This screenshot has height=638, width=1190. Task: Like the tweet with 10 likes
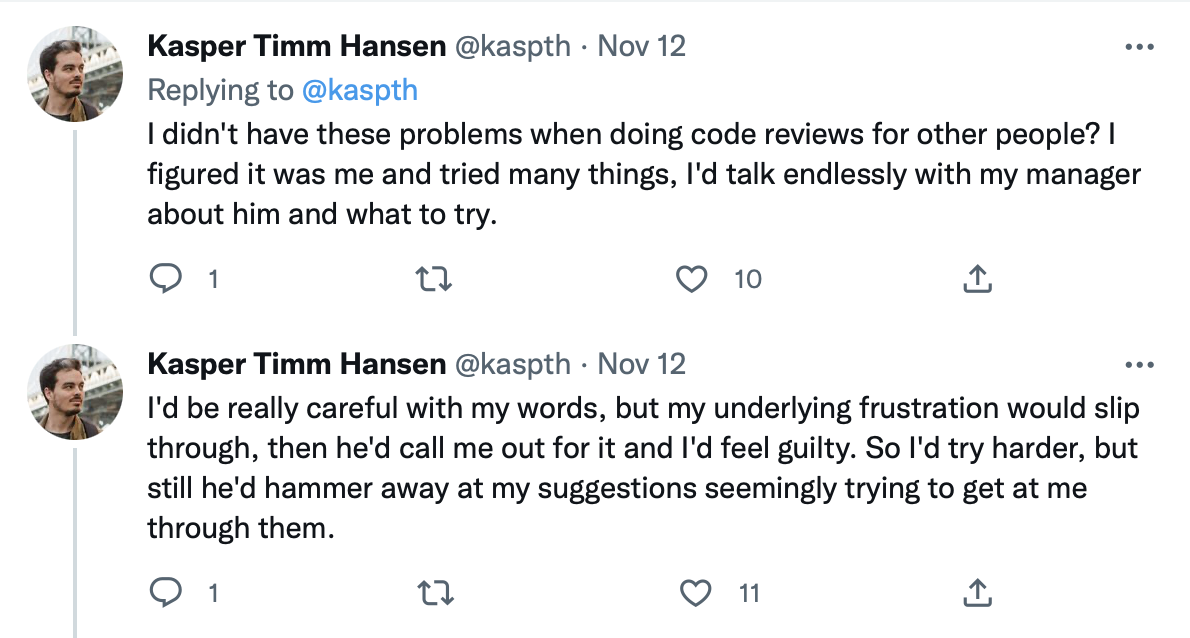click(692, 279)
